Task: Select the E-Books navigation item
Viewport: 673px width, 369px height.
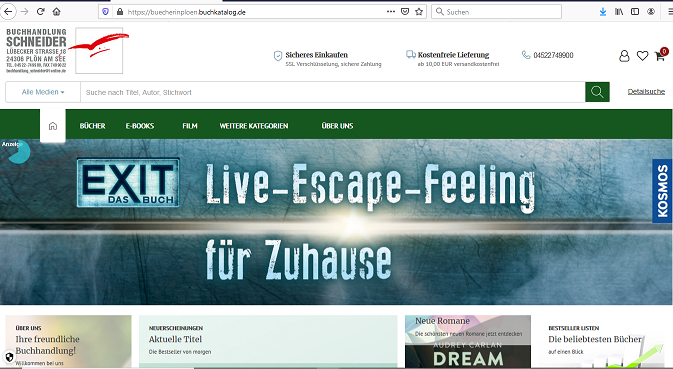Action: pos(140,126)
